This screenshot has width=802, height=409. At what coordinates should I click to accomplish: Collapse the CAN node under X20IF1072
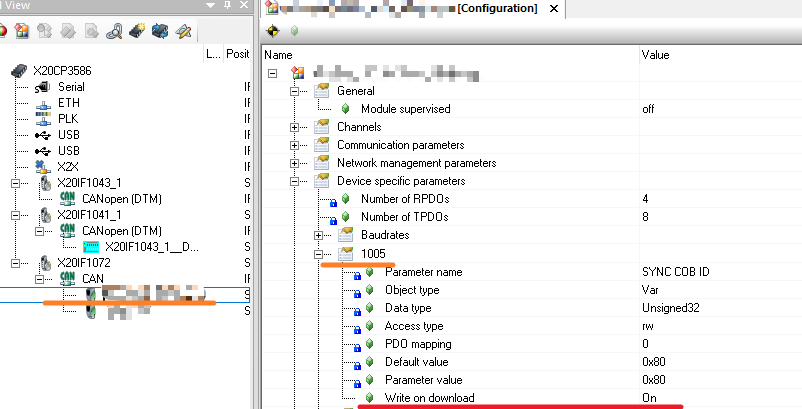pos(39,279)
